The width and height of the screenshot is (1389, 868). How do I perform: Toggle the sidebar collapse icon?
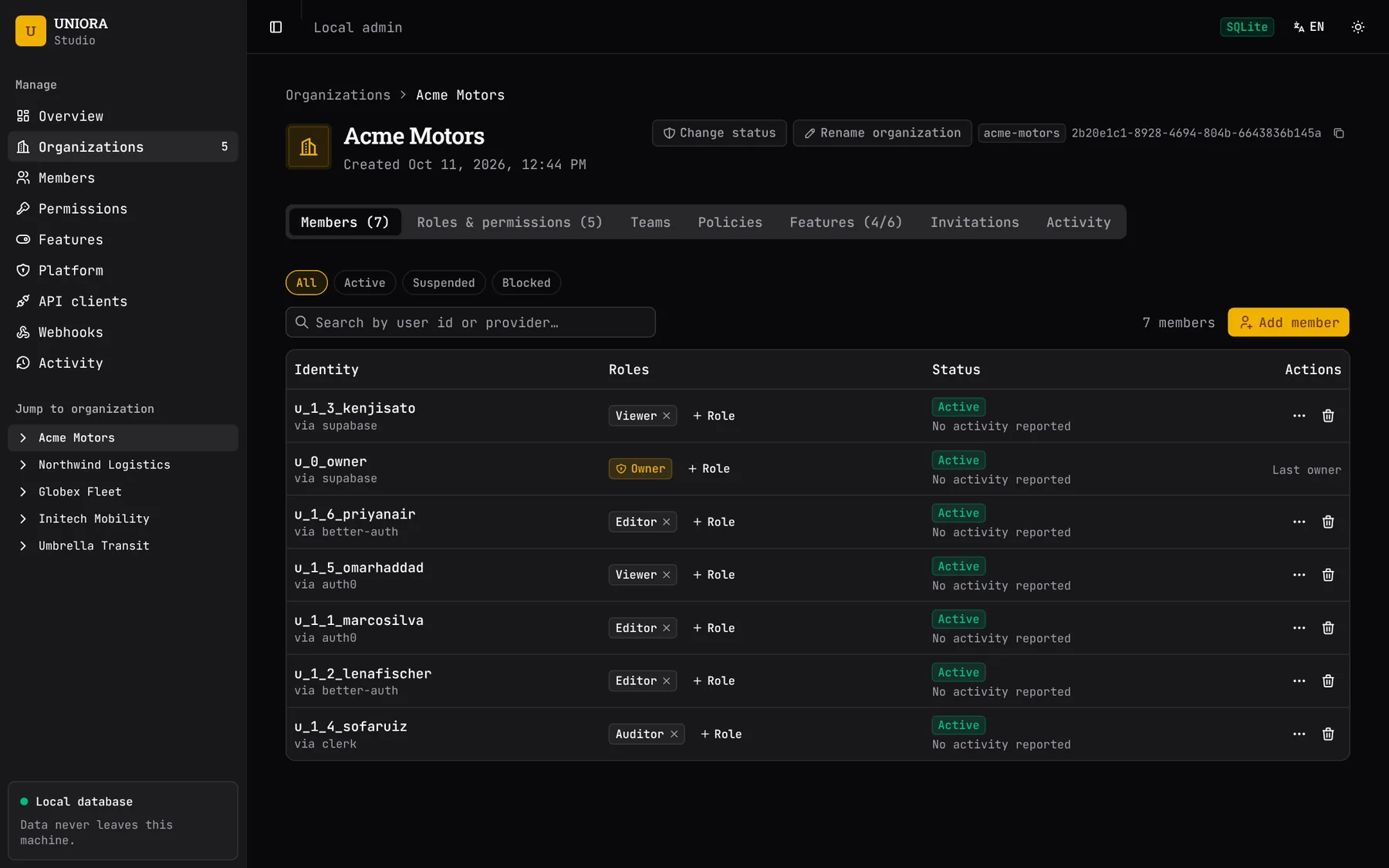pos(275,27)
